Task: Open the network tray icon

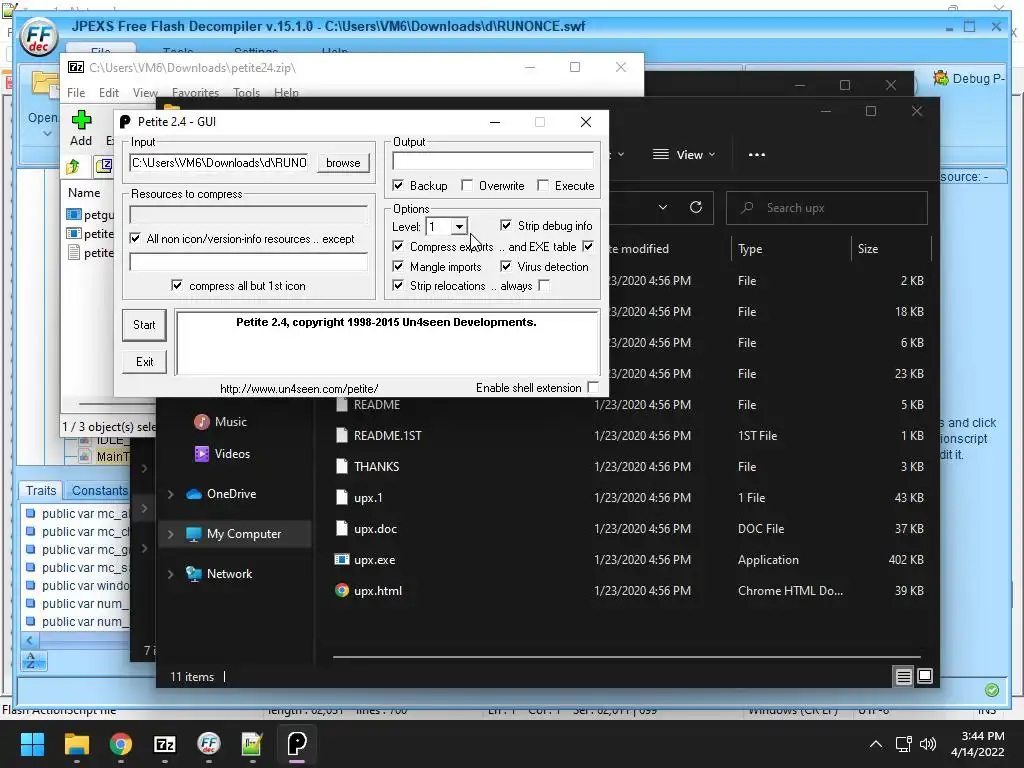Action: pos(903,744)
